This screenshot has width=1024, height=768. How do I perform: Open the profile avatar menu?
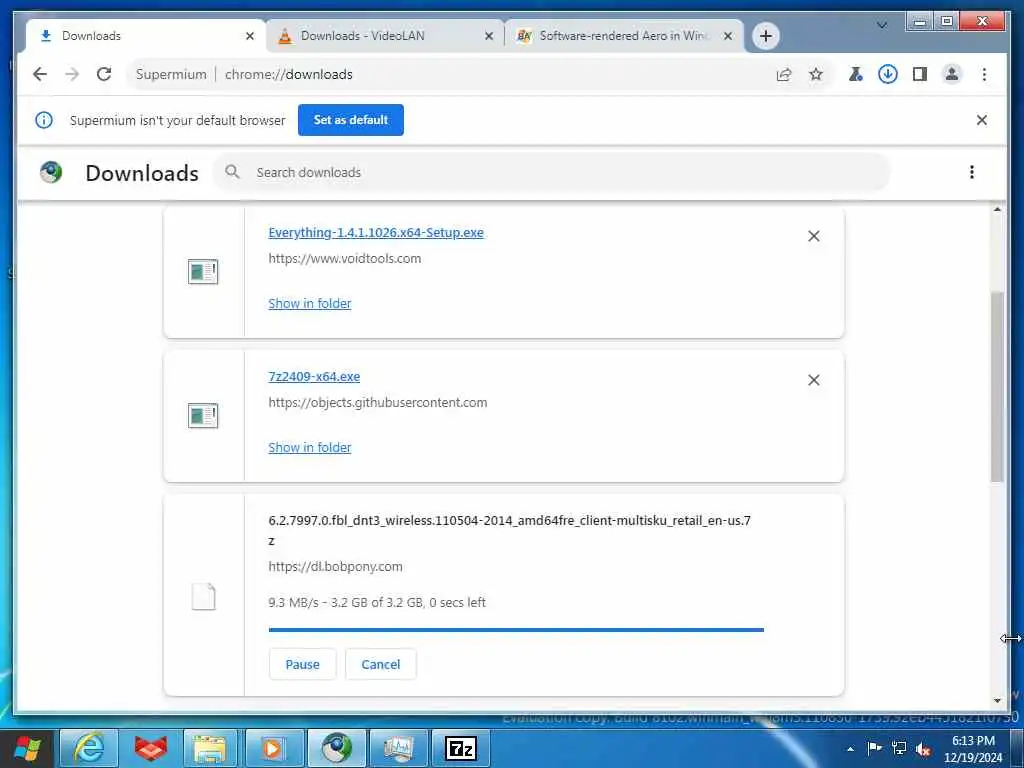pos(952,74)
